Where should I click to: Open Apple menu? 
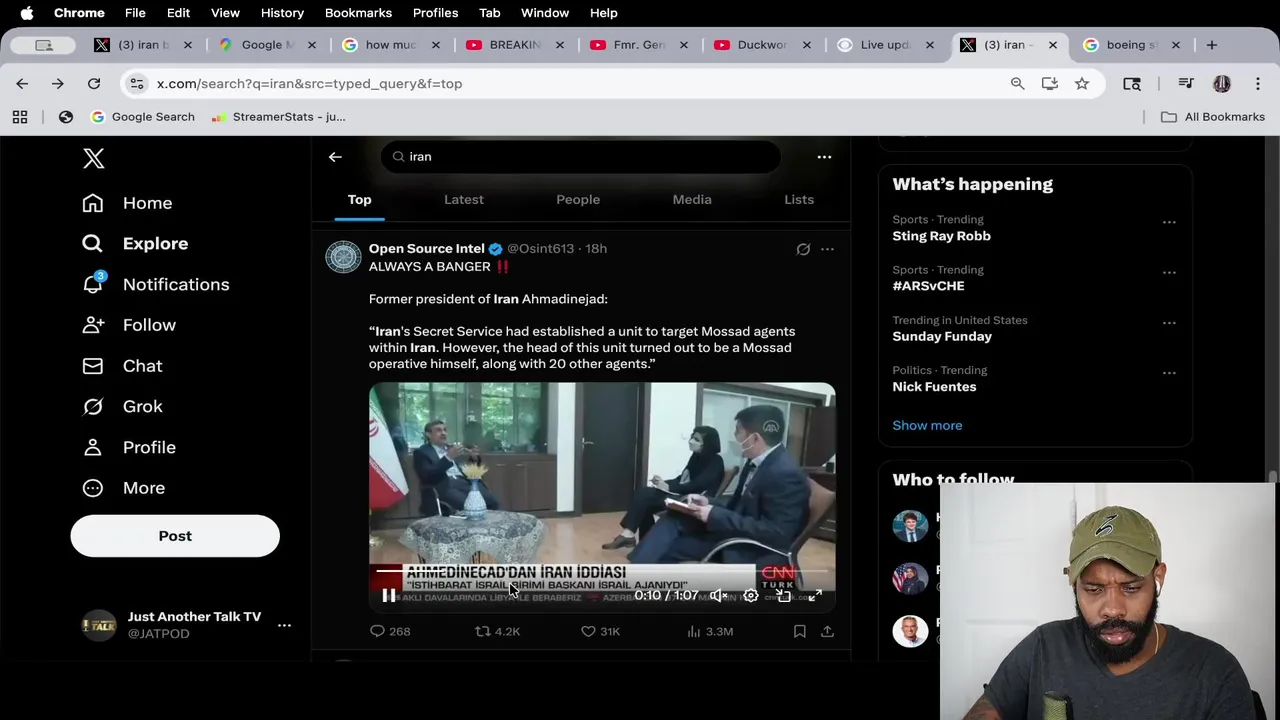(27, 13)
